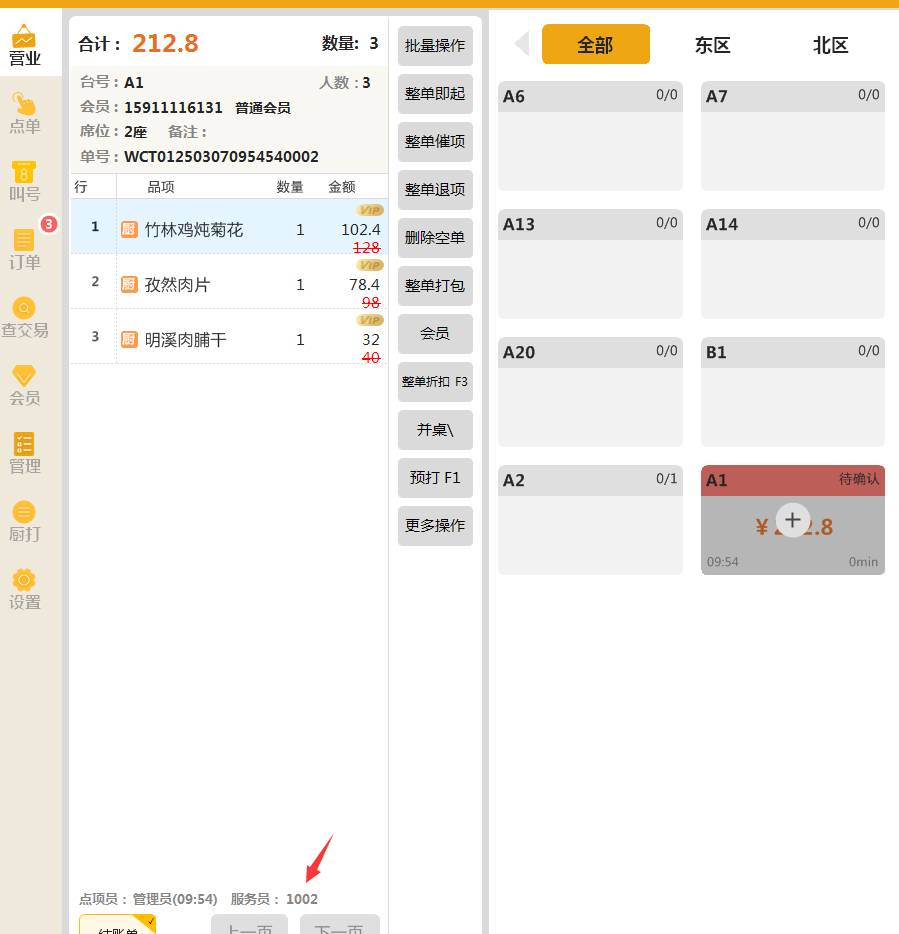Click 整单即起 button
The width and height of the screenshot is (899, 934).
tap(435, 94)
